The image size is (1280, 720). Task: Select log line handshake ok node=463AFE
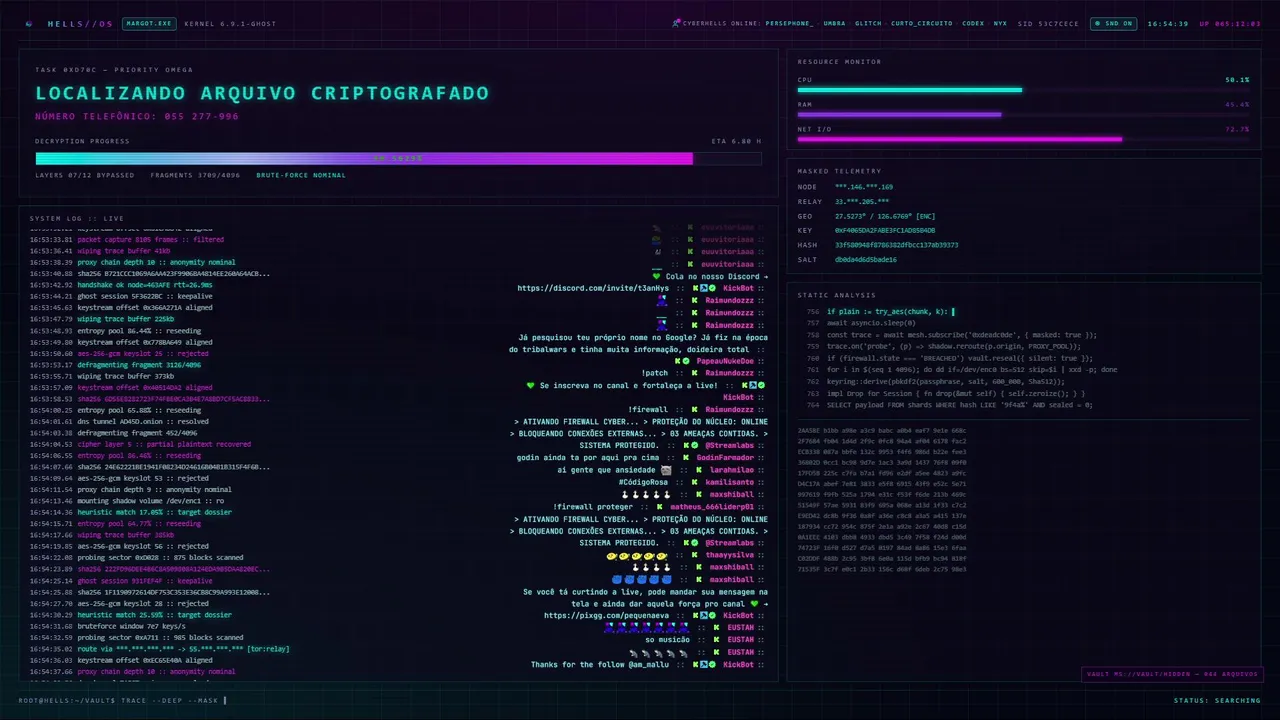121,284
